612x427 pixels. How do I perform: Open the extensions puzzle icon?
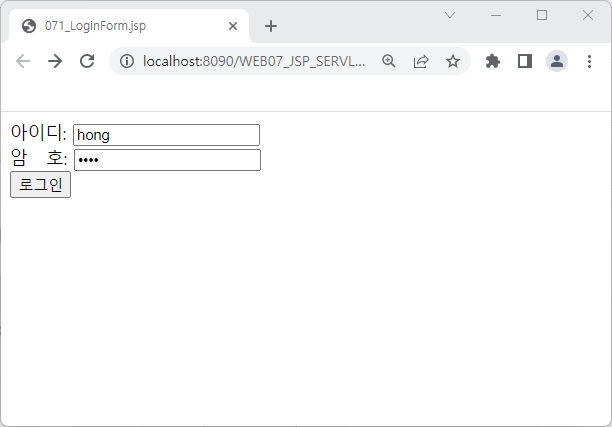tap(493, 61)
